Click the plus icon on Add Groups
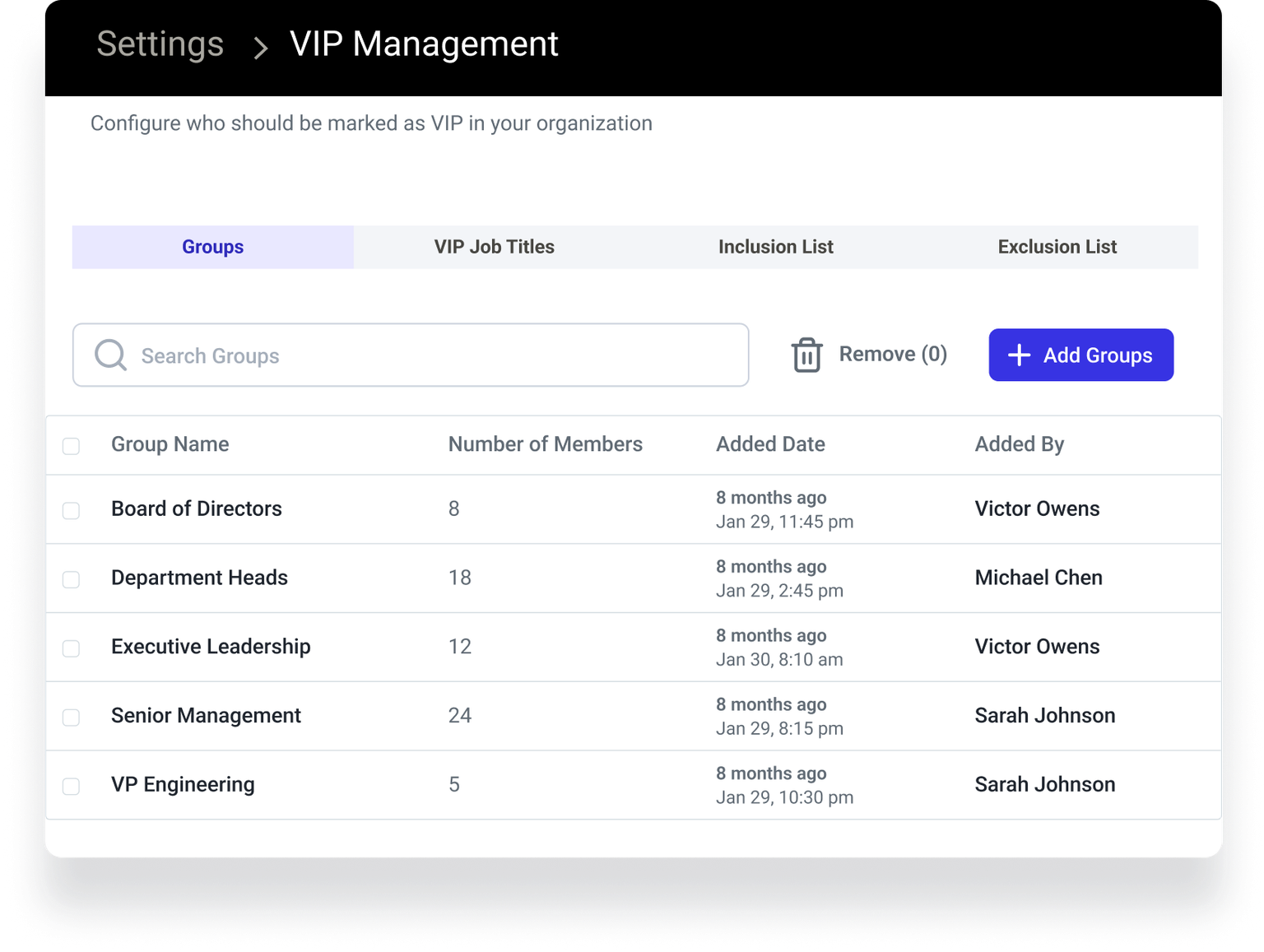The height and width of the screenshot is (952, 1264). (1019, 355)
